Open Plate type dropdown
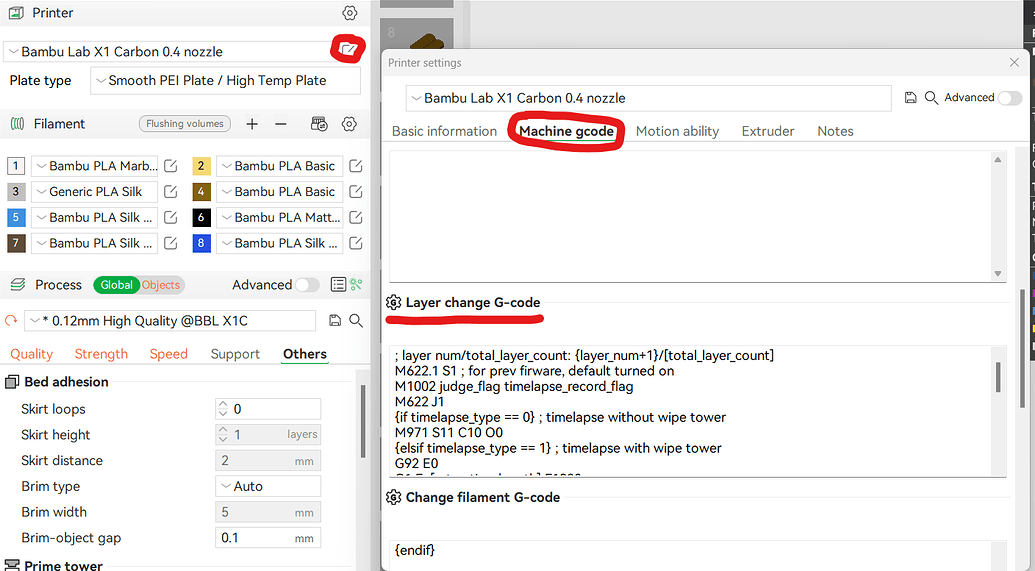The width and height of the screenshot is (1035, 571). click(226, 81)
